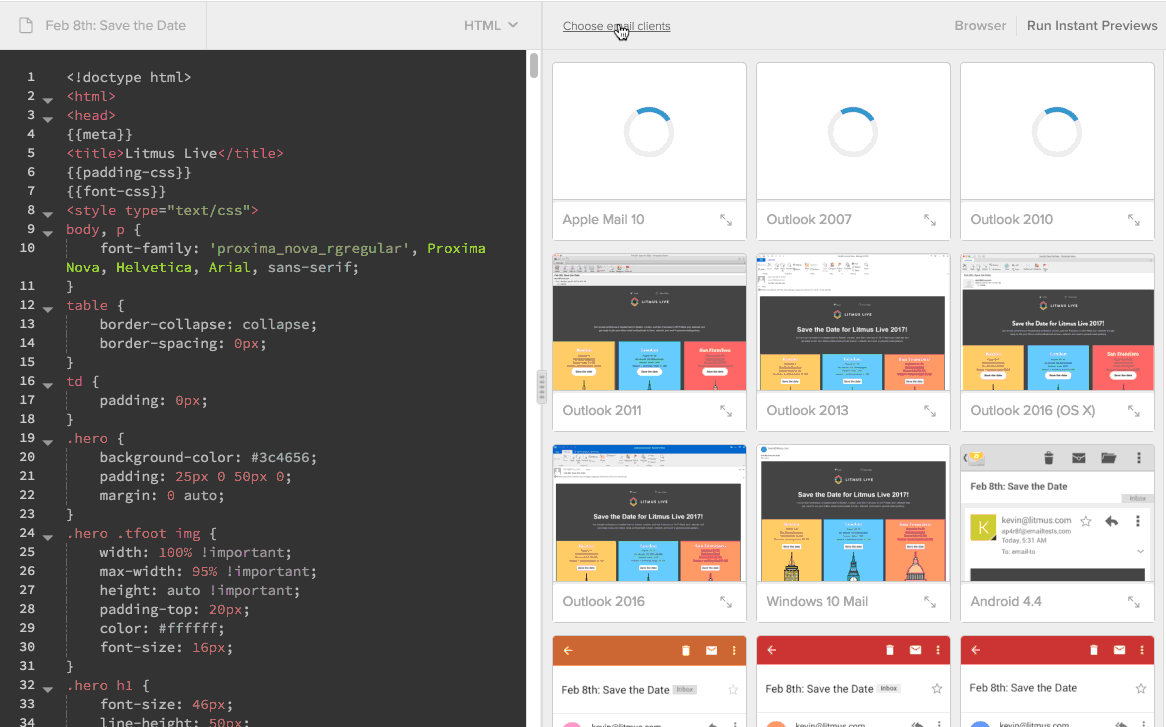Collapse the style block fold on line 8
This screenshot has height=727, width=1166.
click(48, 214)
